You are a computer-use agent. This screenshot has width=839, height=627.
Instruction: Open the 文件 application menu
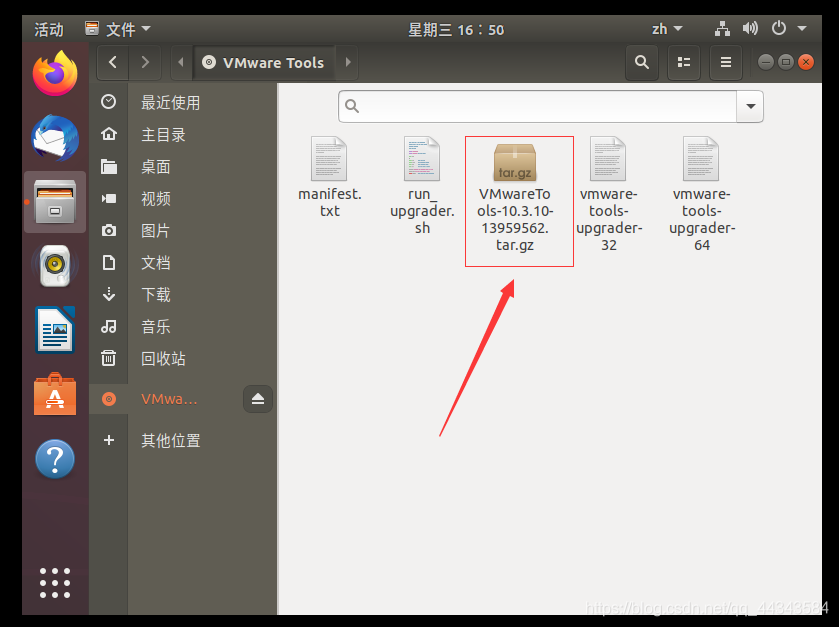point(118,29)
